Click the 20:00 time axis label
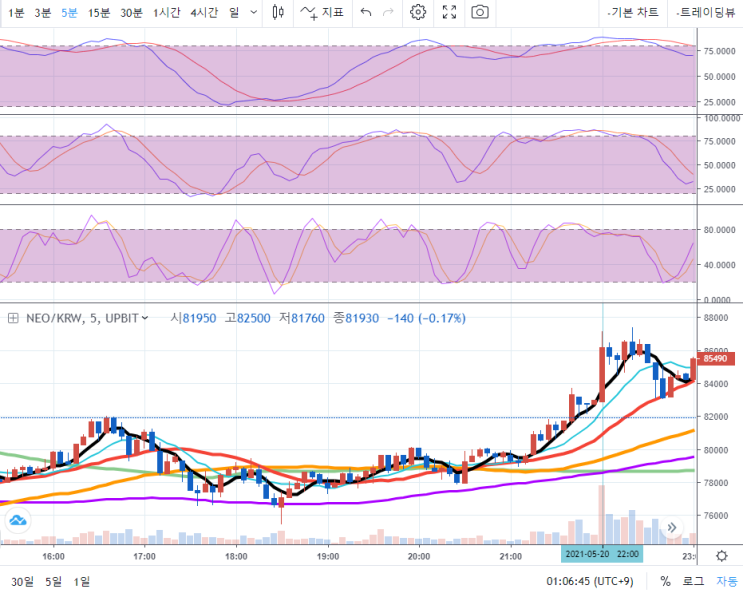This screenshot has height=593, width=743. pyautogui.click(x=419, y=556)
